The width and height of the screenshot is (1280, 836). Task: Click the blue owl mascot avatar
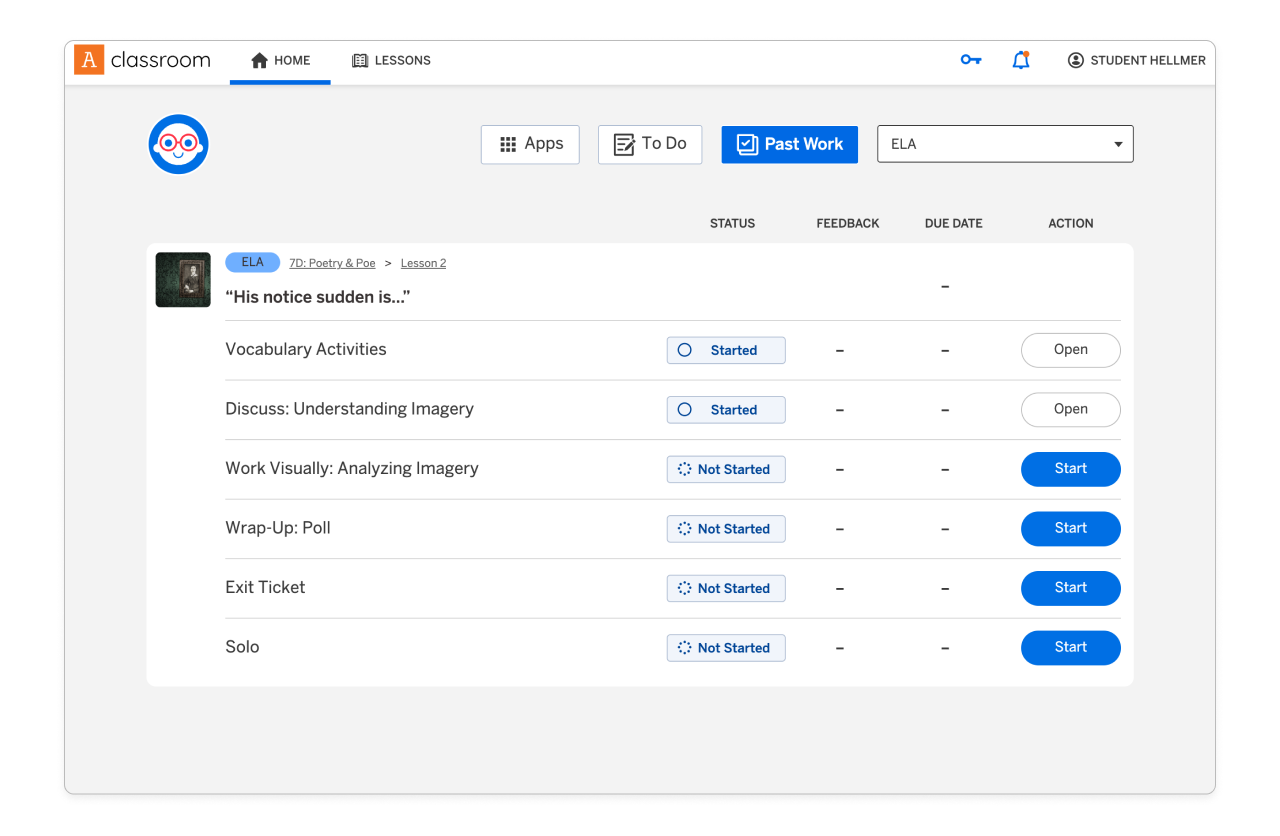(178, 144)
